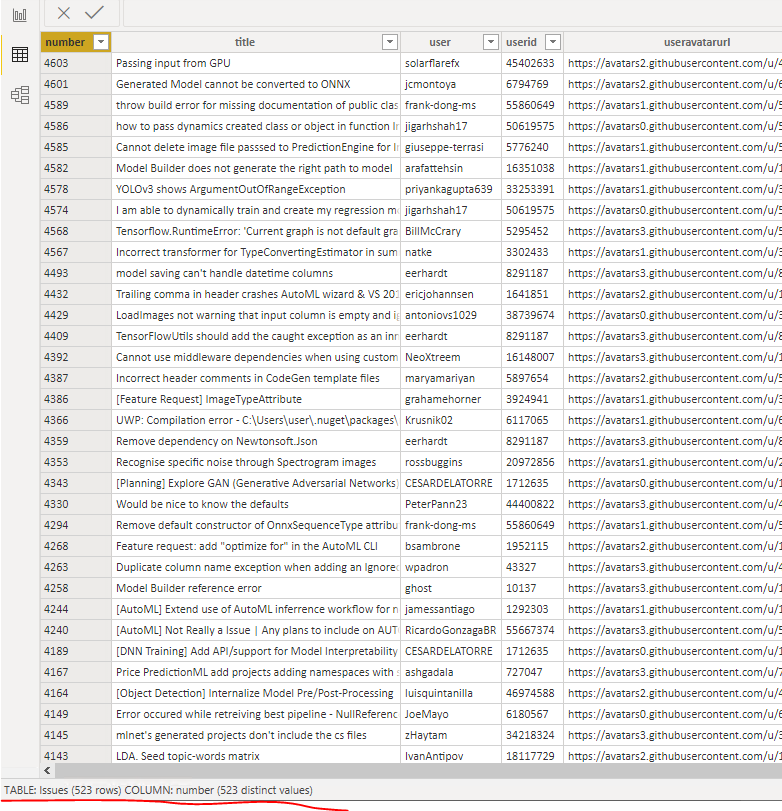
Task: Select user cell 'wpadron'
Action: click(450, 567)
